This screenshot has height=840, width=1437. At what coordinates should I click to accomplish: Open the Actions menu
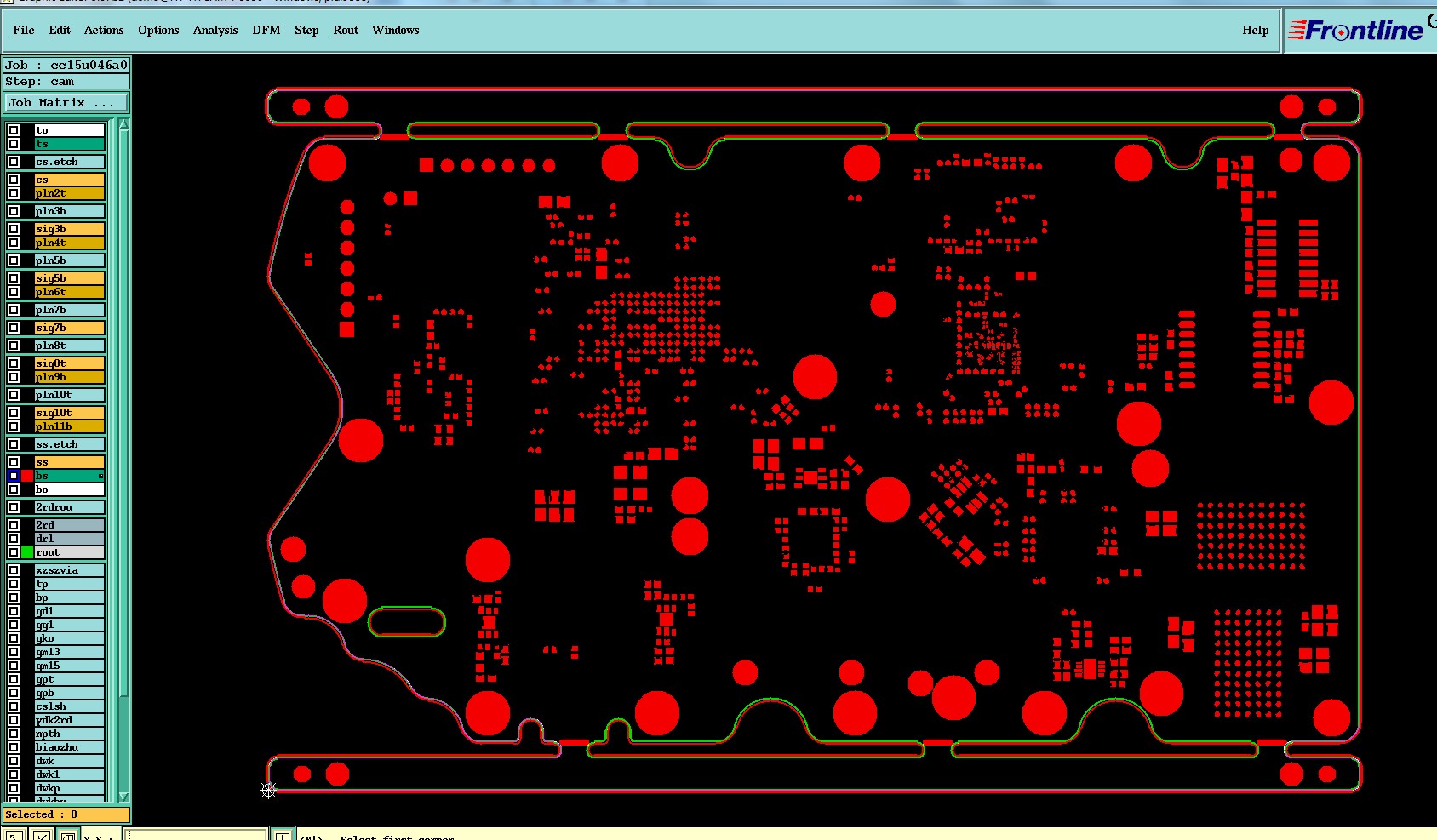pyautogui.click(x=104, y=31)
